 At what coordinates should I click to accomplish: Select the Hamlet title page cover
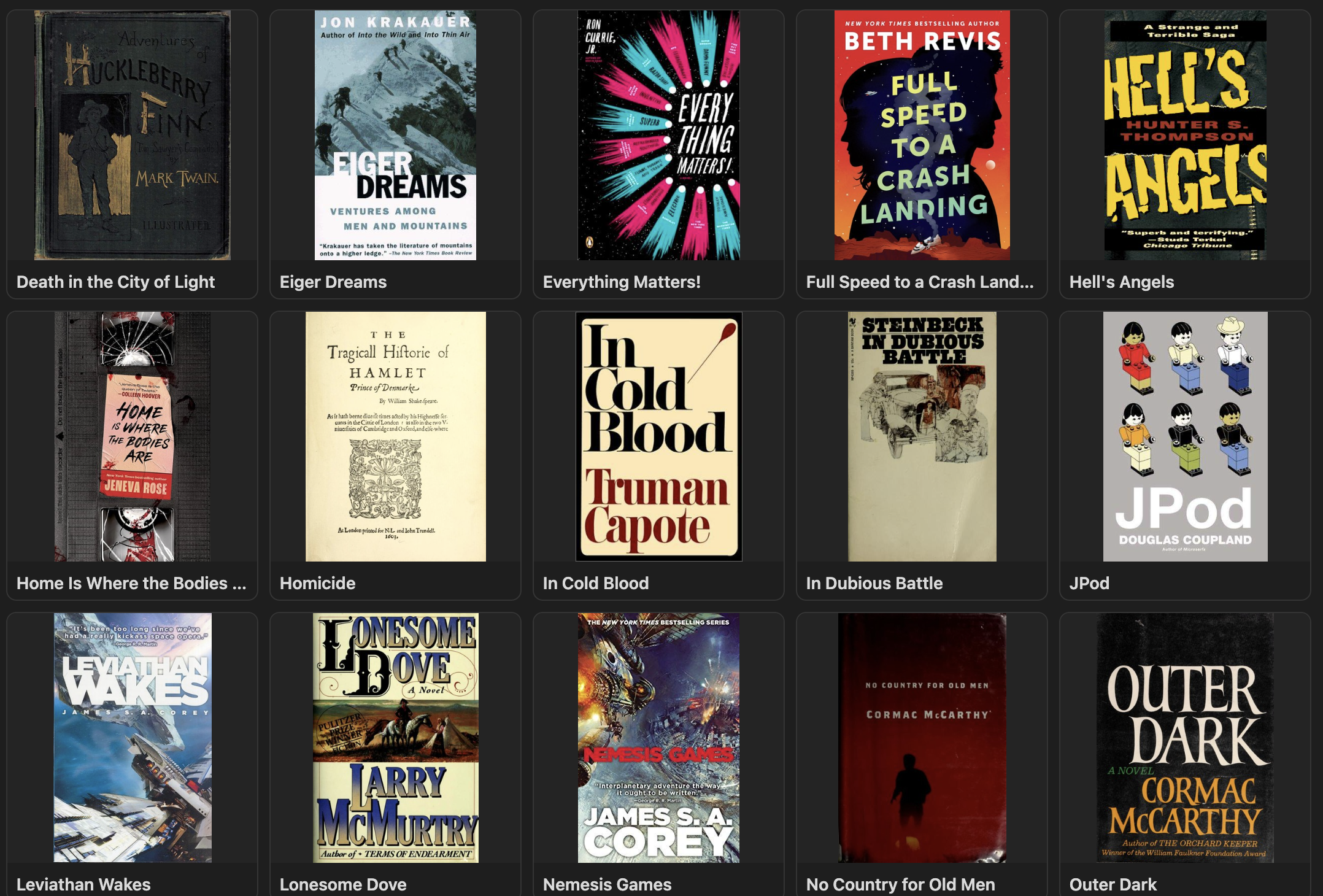tap(395, 436)
